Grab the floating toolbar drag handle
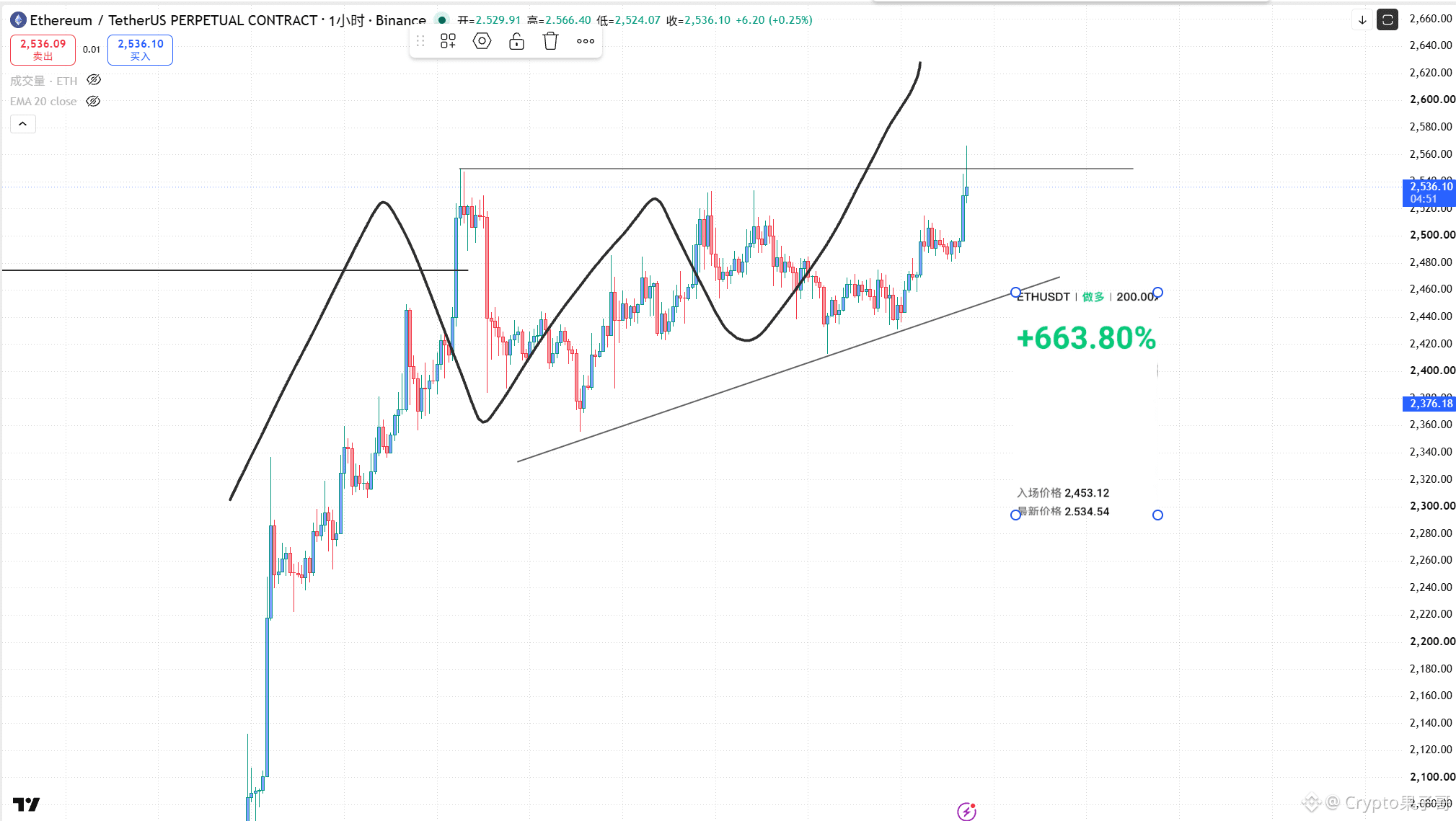Screen dimensions: 1456x821 pos(420,41)
